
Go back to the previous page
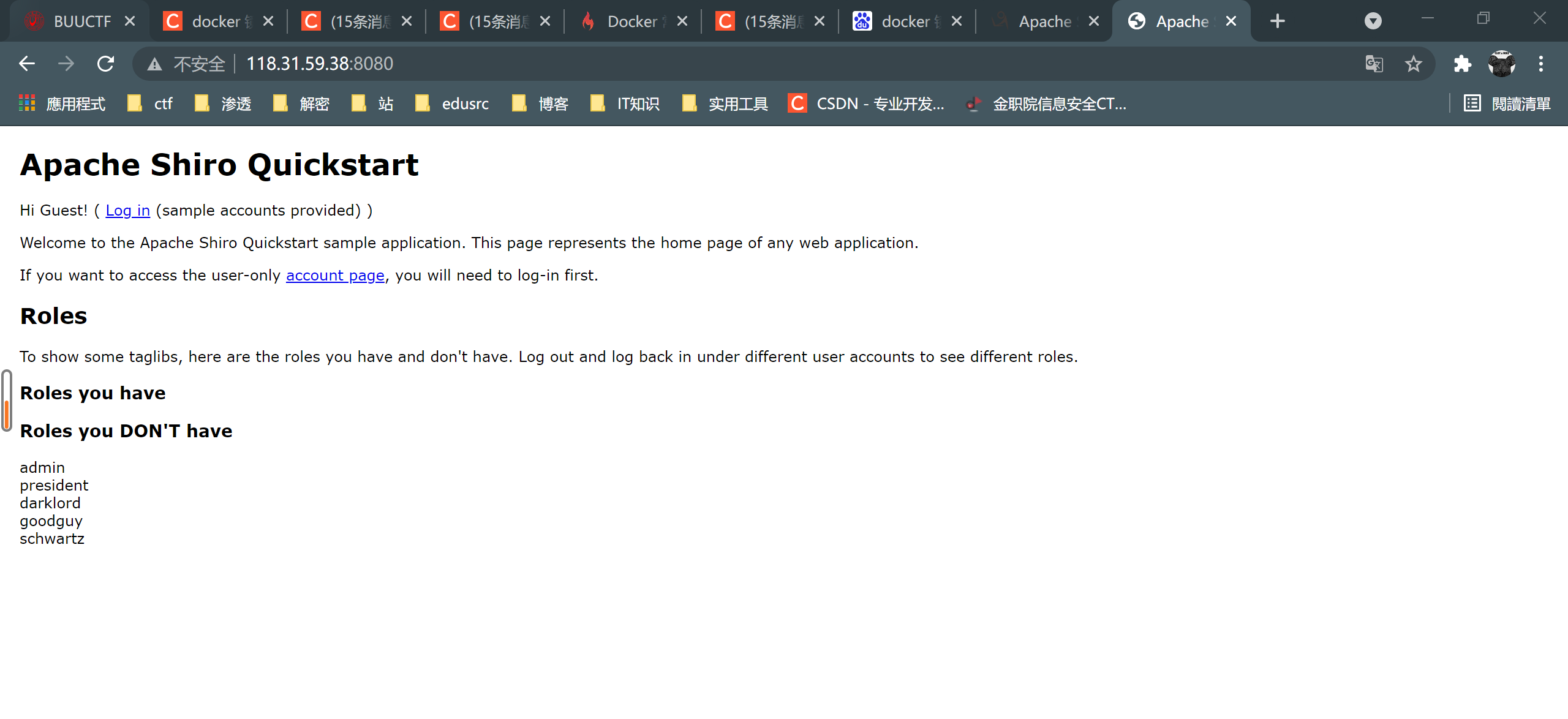[x=27, y=64]
